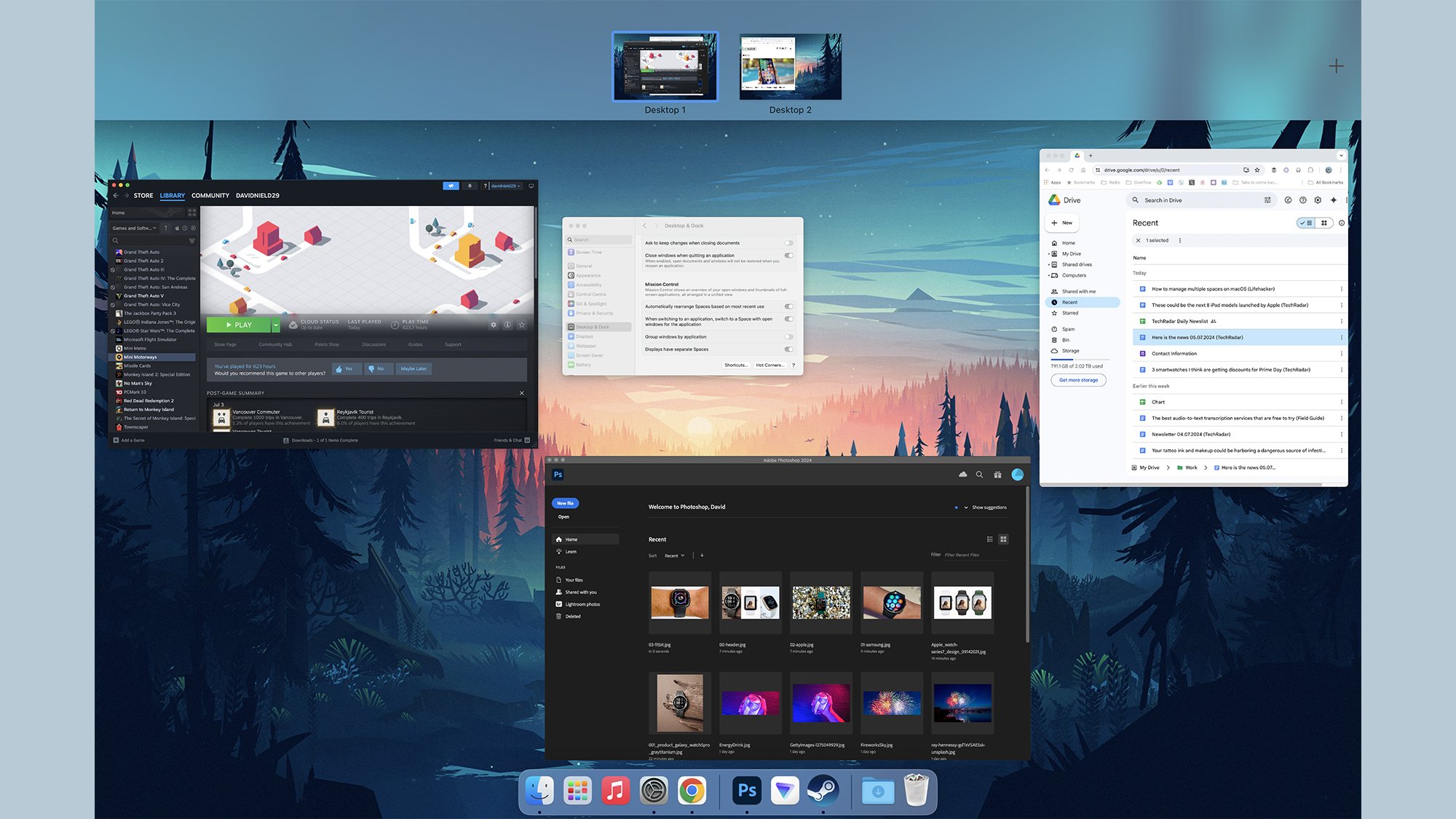Image resolution: width=1456 pixels, height=819 pixels.
Task: Open the COMMUNITY menu in Steam
Action: (210, 195)
